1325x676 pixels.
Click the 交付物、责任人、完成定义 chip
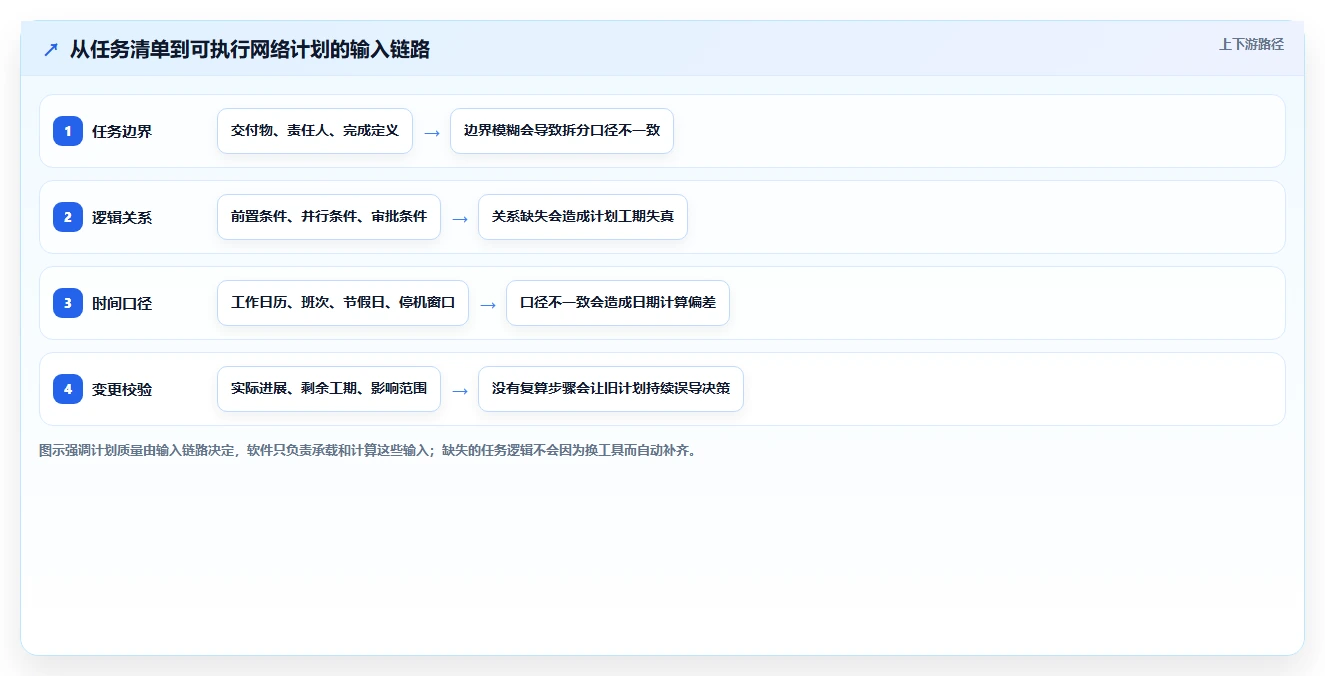pos(315,131)
